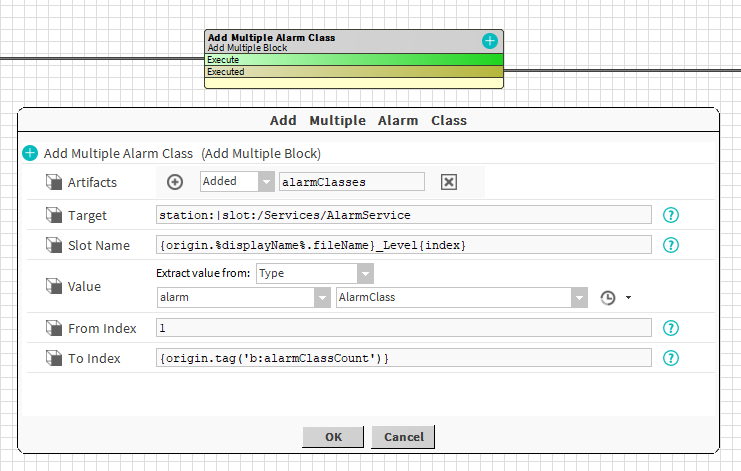The width and height of the screenshot is (741, 471).
Task: Click the Target path input field
Action: [404, 215]
